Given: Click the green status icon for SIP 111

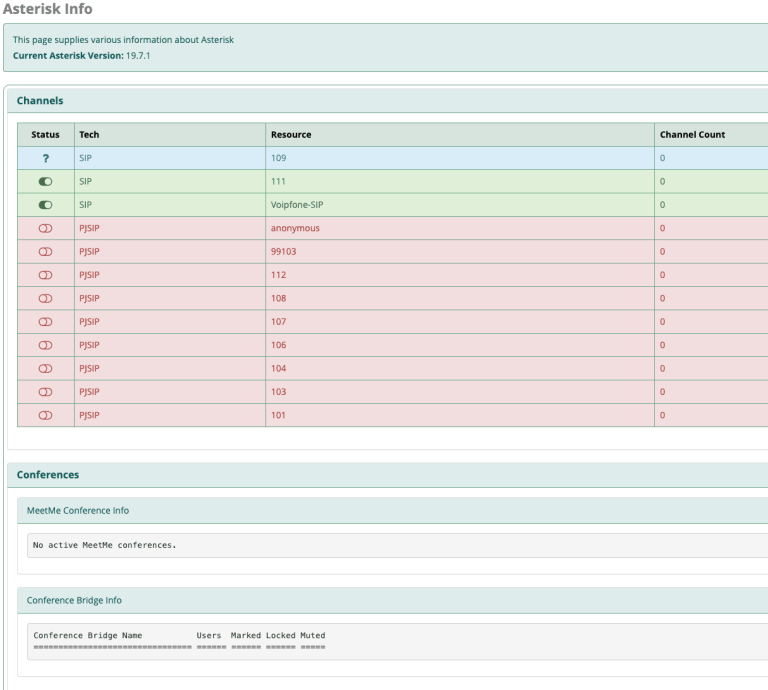Looking at the screenshot, I should point(46,182).
